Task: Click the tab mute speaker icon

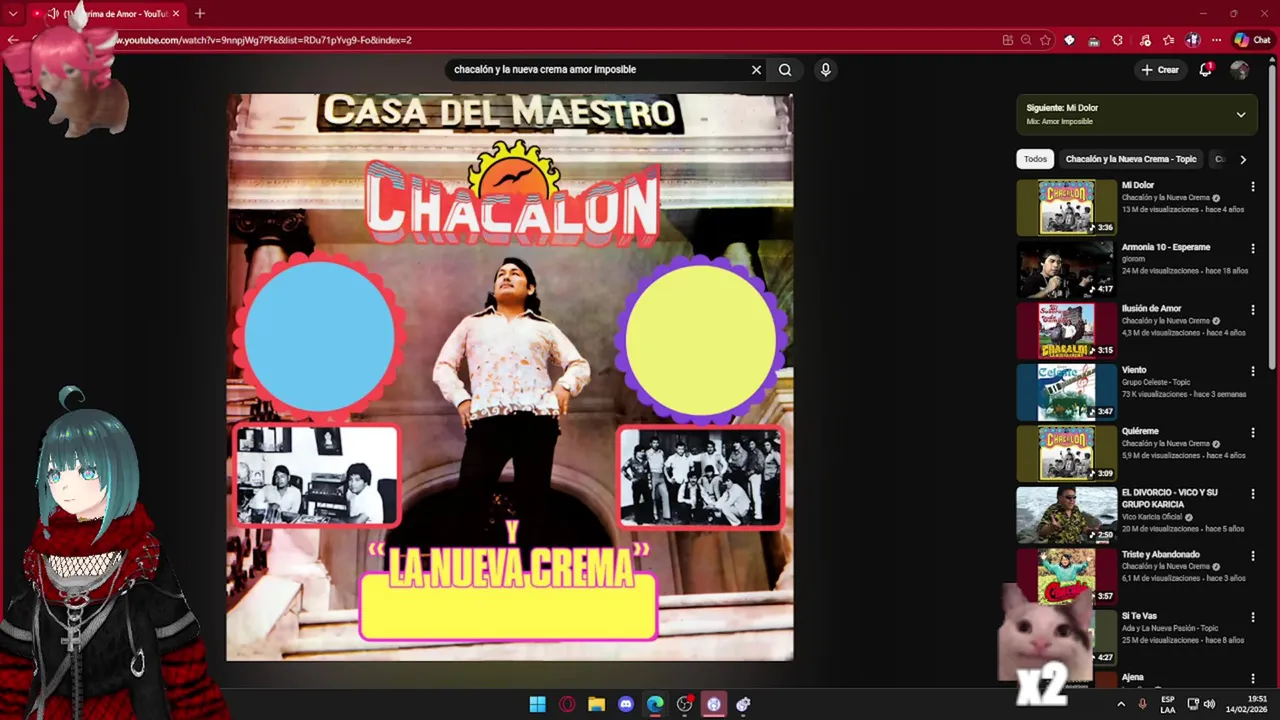Action: pos(52,14)
